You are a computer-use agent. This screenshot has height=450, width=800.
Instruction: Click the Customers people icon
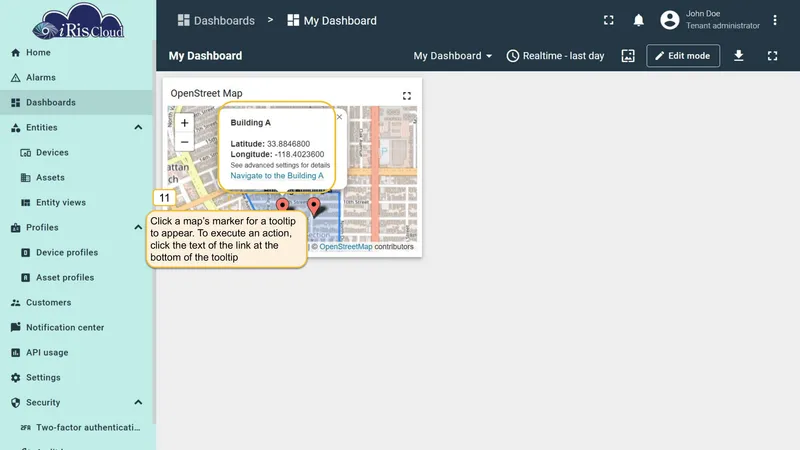(x=16, y=303)
